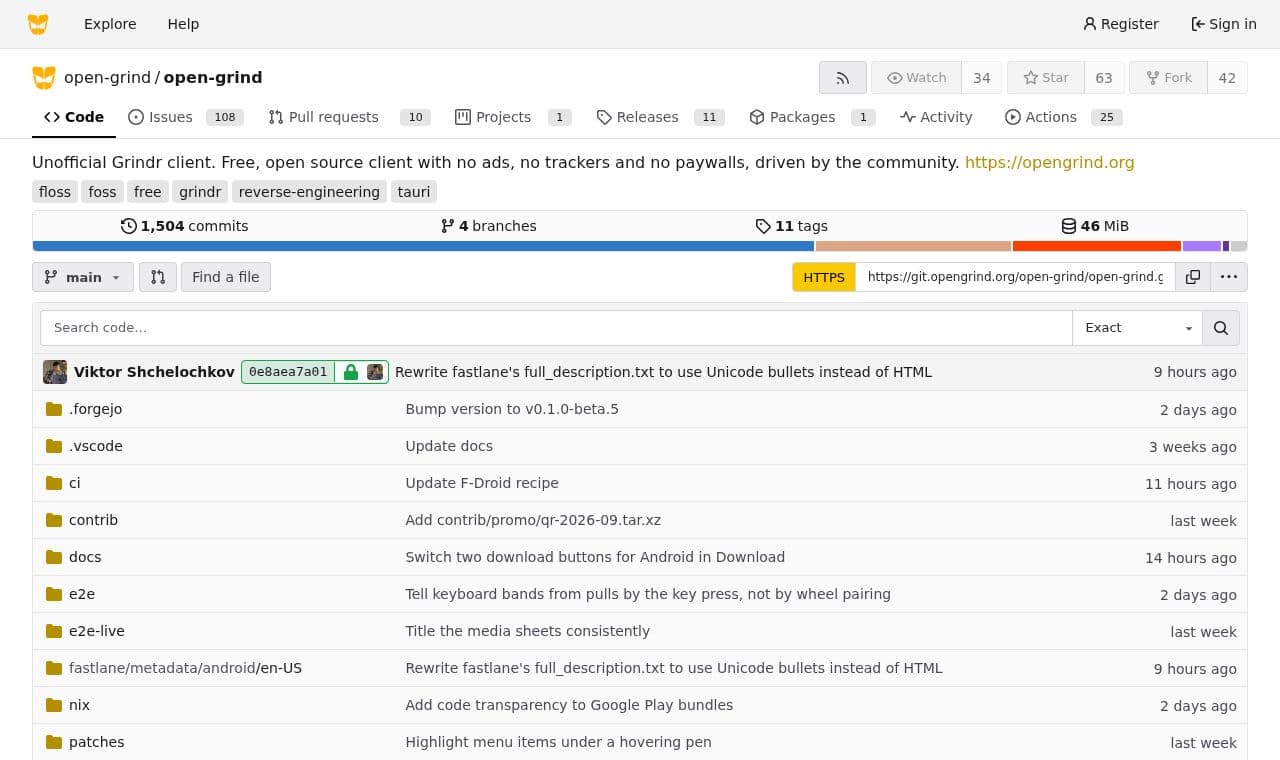Screen dimensions: 1280x760
Task: Open commit hash 0e8aea7a01
Action: point(288,372)
